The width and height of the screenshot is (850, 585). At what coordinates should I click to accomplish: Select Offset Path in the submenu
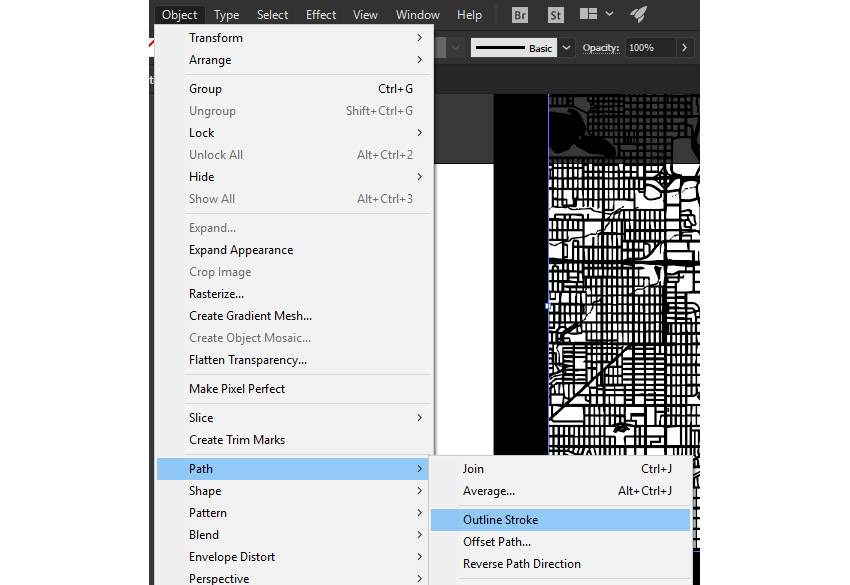497,542
